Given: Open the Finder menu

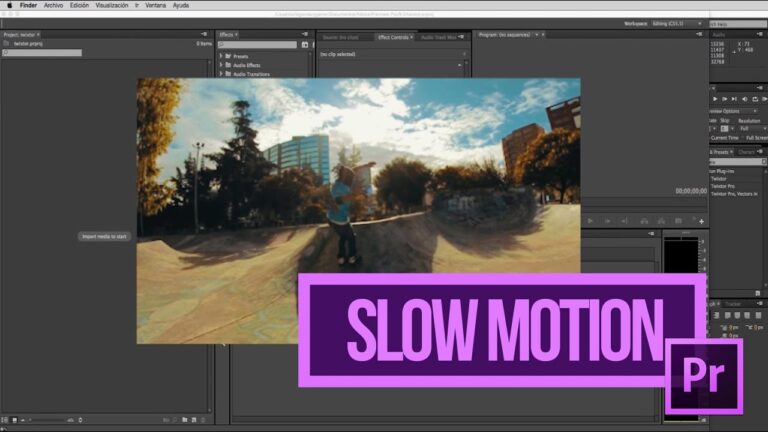Looking at the screenshot, I should click(x=28, y=5).
